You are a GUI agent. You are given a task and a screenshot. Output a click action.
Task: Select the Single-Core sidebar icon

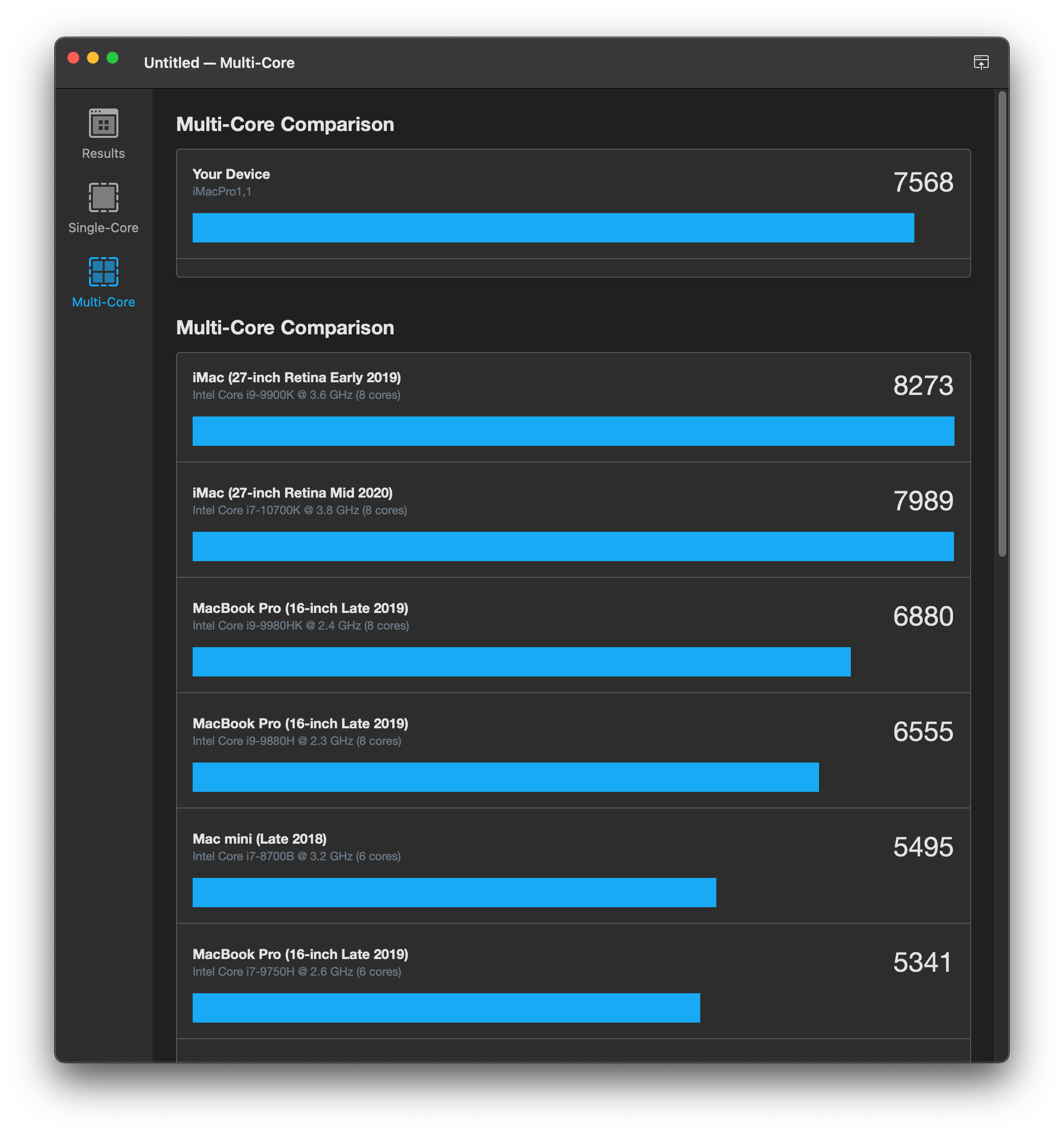(103, 197)
